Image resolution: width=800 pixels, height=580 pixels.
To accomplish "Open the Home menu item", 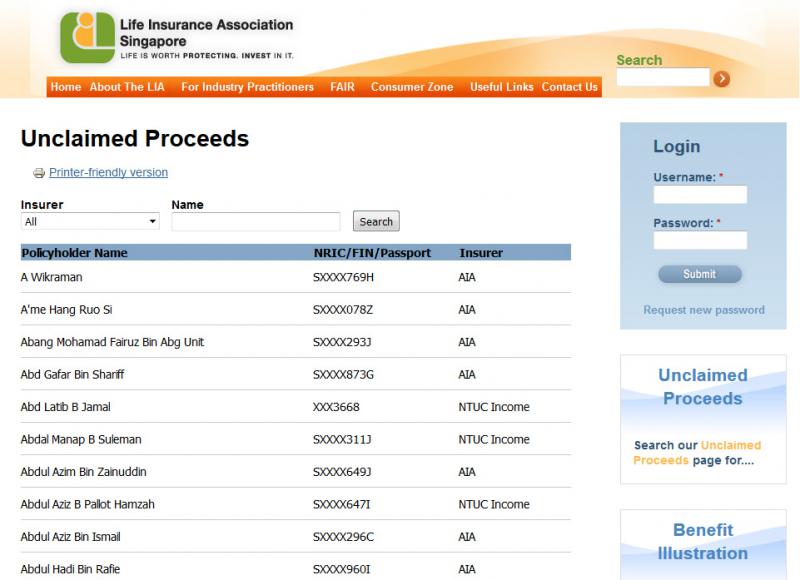I will tap(66, 87).
